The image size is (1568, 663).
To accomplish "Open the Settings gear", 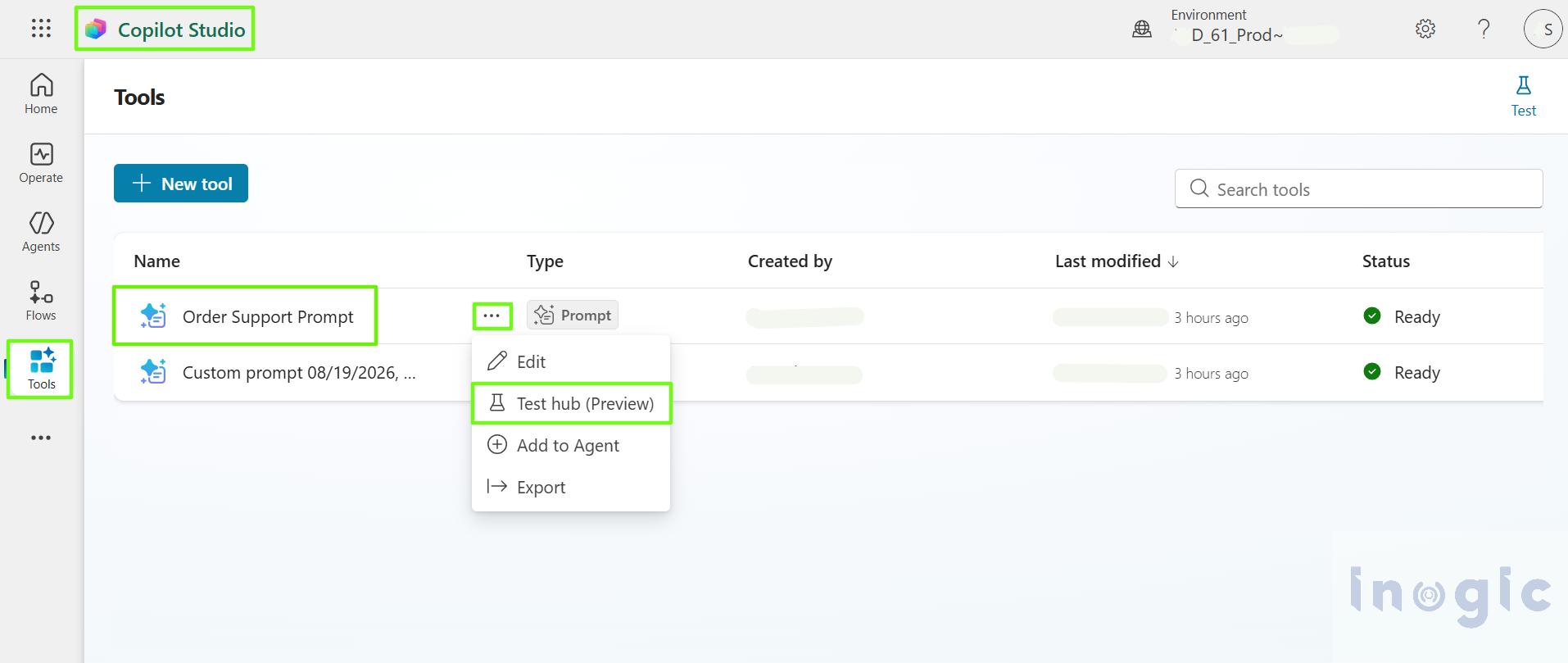I will point(1425,30).
